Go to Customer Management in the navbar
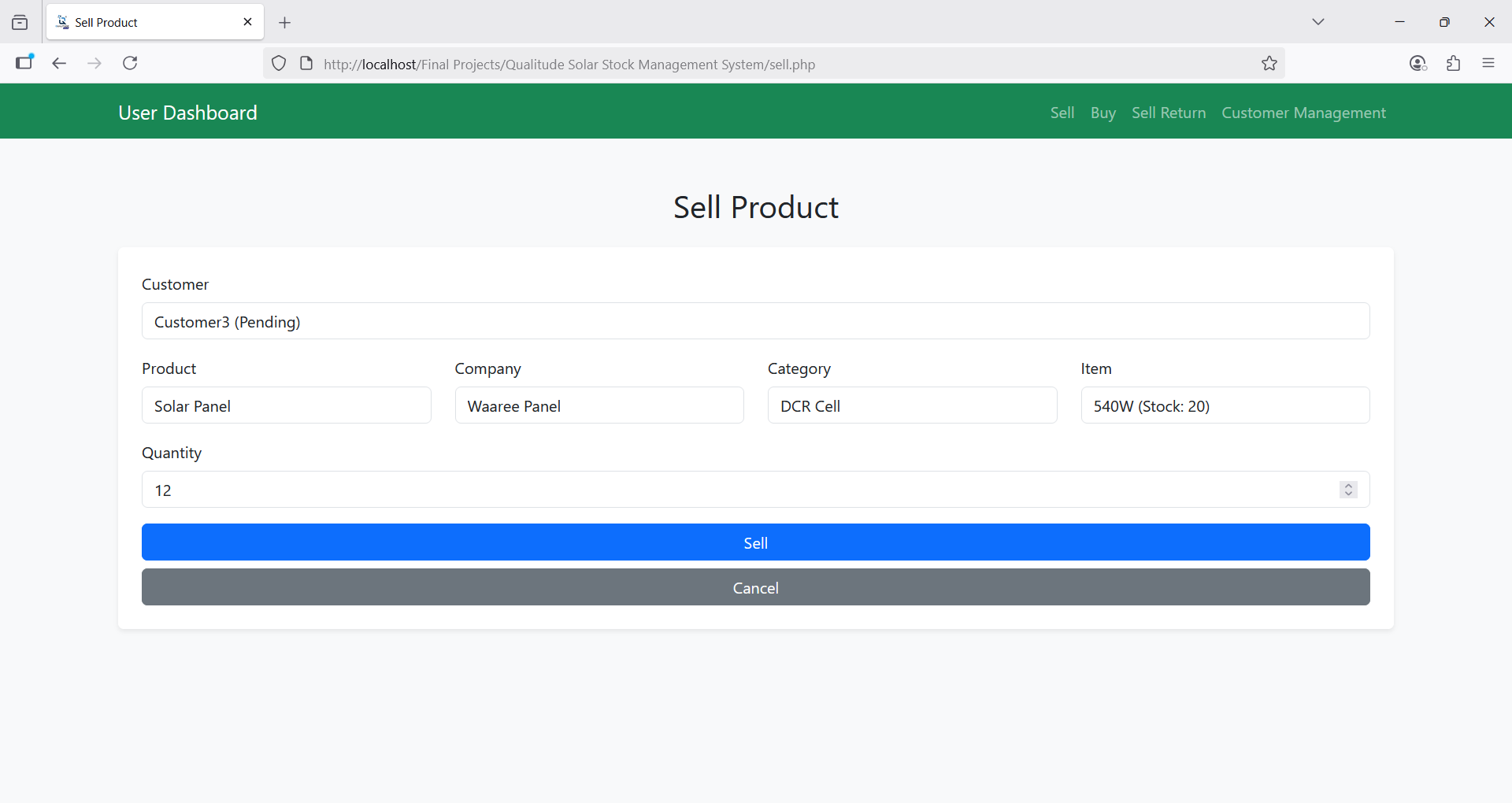Viewport: 1512px width, 803px height. (1303, 113)
